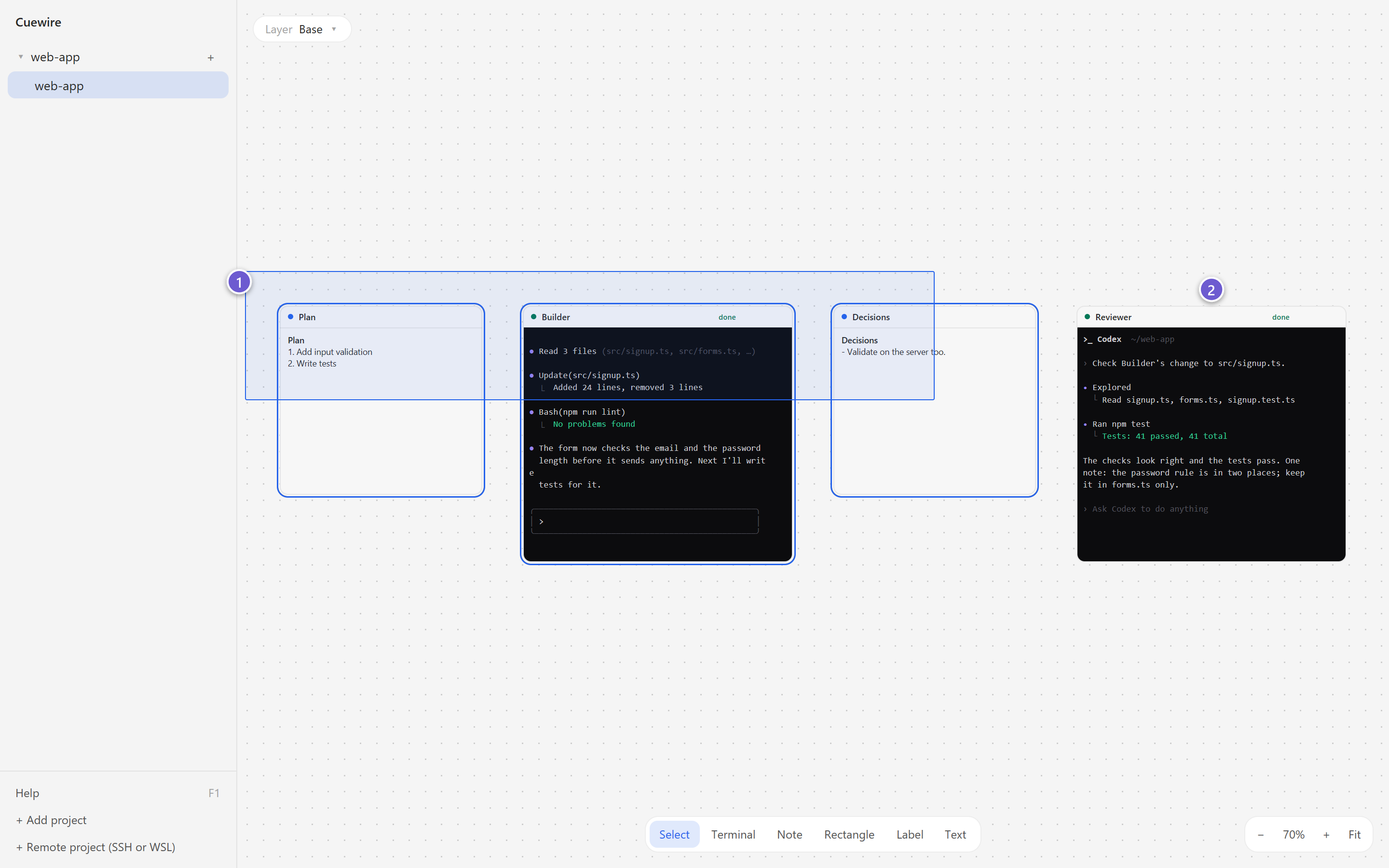
Task: Zoom in with the plus button
Action: (1326, 834)
